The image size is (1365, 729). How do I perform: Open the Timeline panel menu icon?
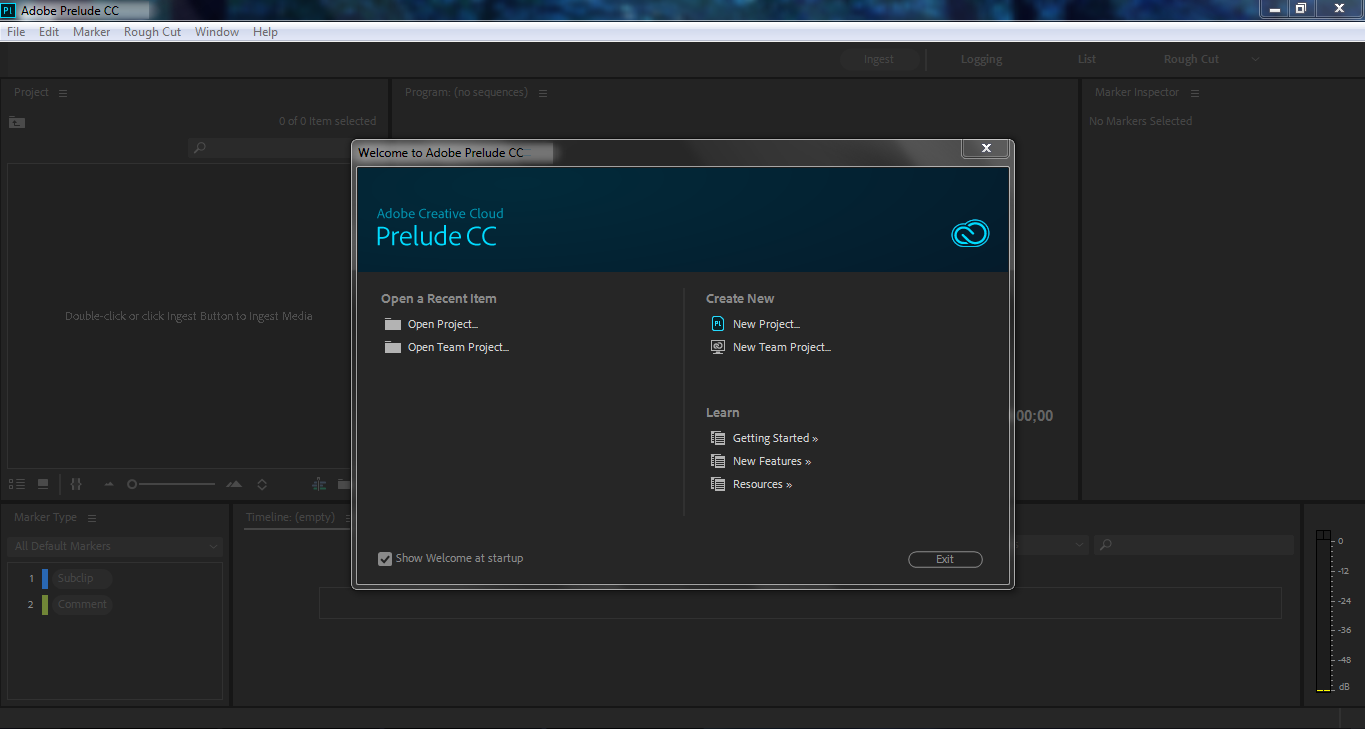point(348,518)
